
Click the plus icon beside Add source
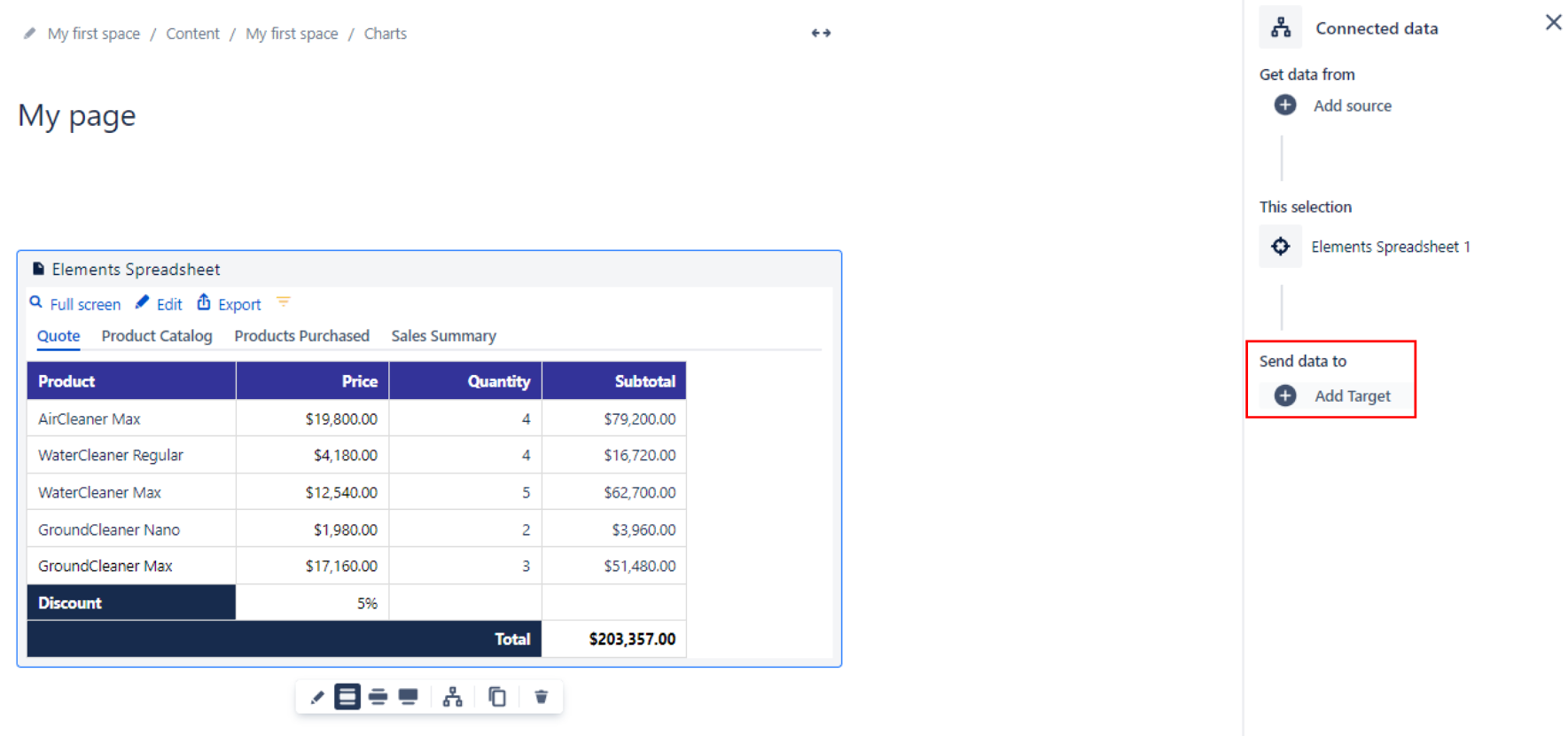click(x=1284, y=106)
